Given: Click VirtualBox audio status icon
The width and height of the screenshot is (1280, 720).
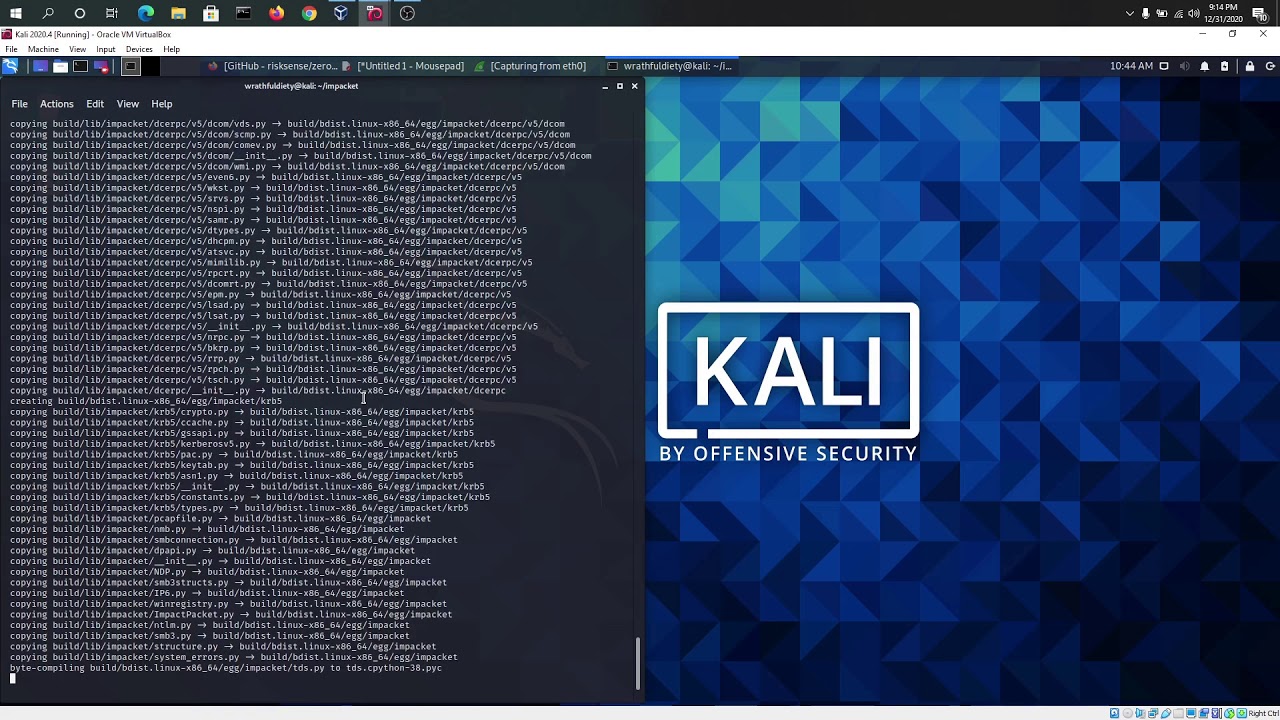Looking at the screenshot, I should tap(1140, 713).
